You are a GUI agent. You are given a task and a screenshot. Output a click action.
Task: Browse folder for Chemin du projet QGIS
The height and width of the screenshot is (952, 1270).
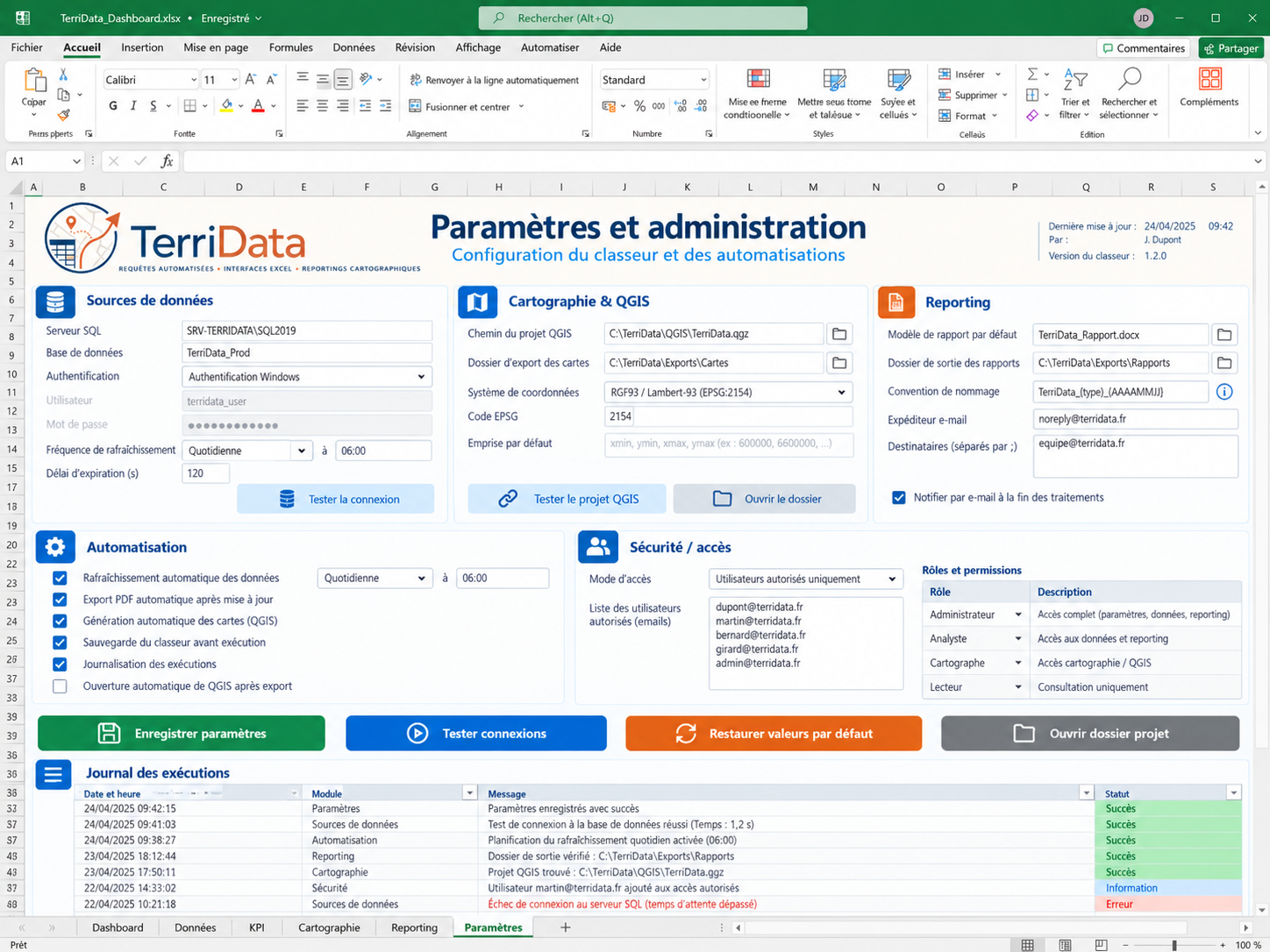[839, 334]
